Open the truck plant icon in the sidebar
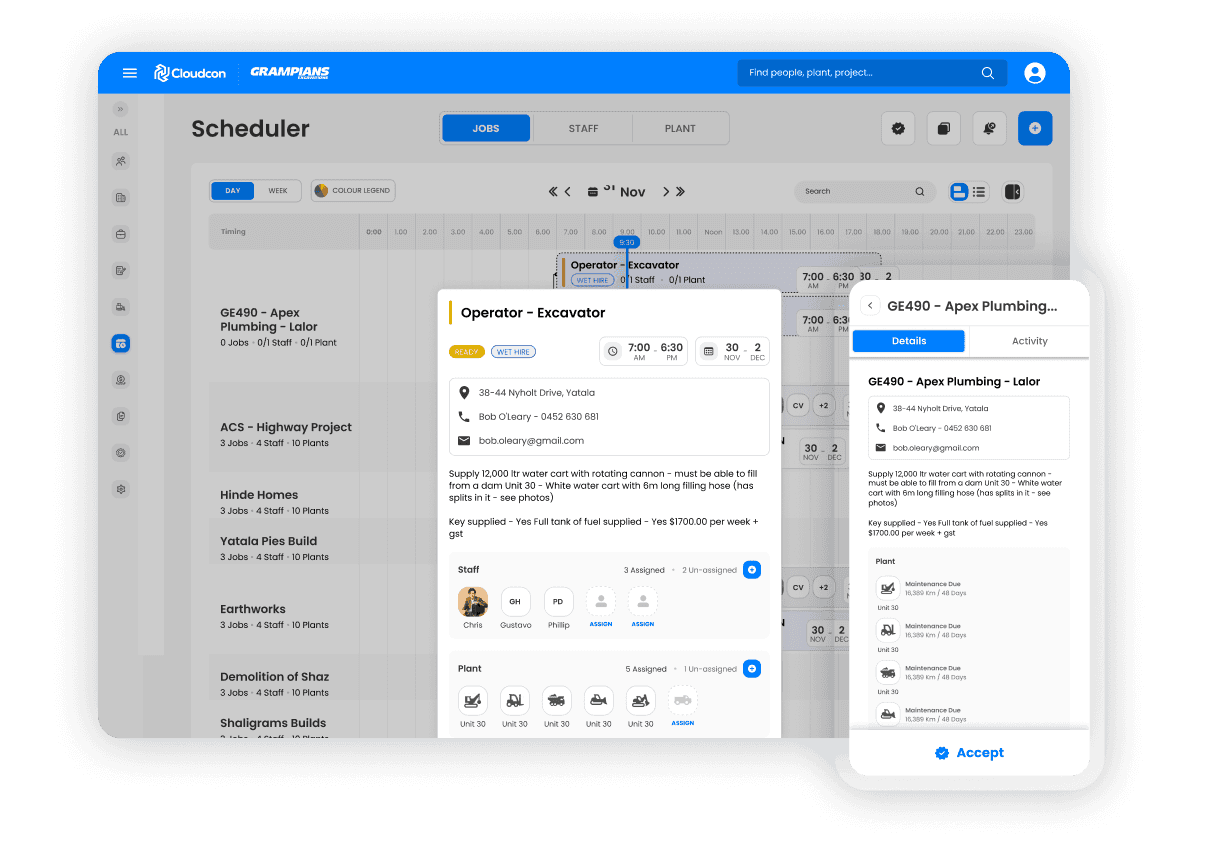This screenshot has width=1208, height=841. [121, 307]
